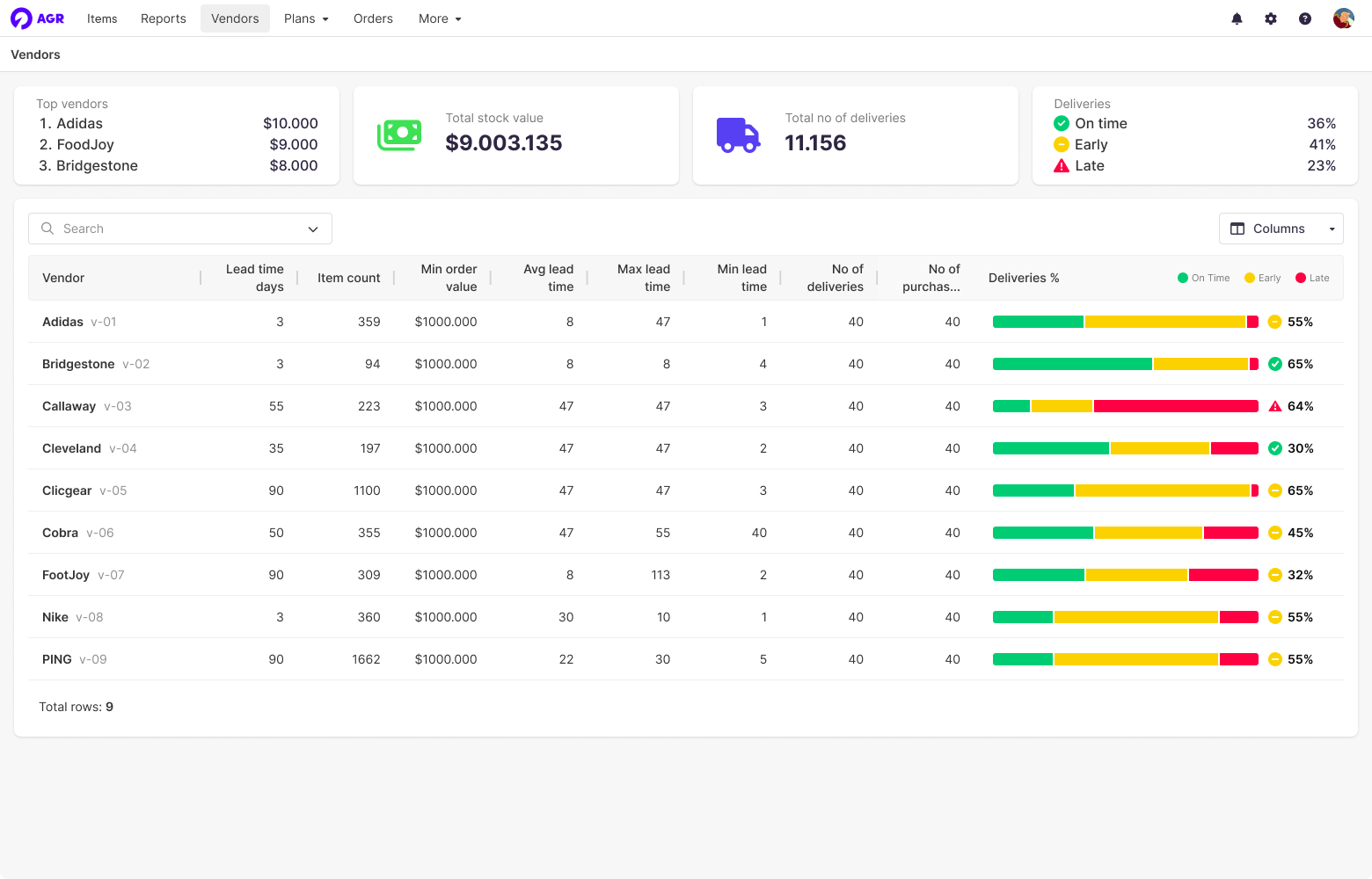1372x879 pixels.
Task: Toggle the Early legend filter
Action: coord(1262,278)
